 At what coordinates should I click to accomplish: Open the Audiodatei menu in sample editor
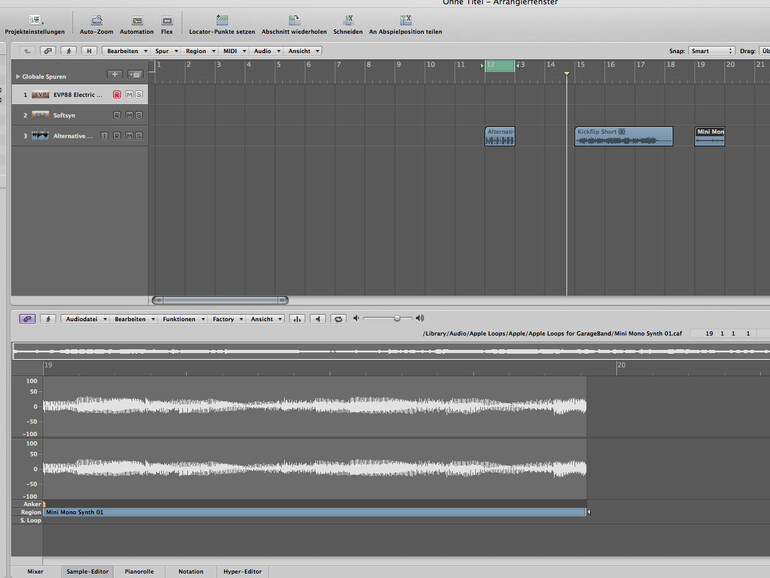pos(83,319)
